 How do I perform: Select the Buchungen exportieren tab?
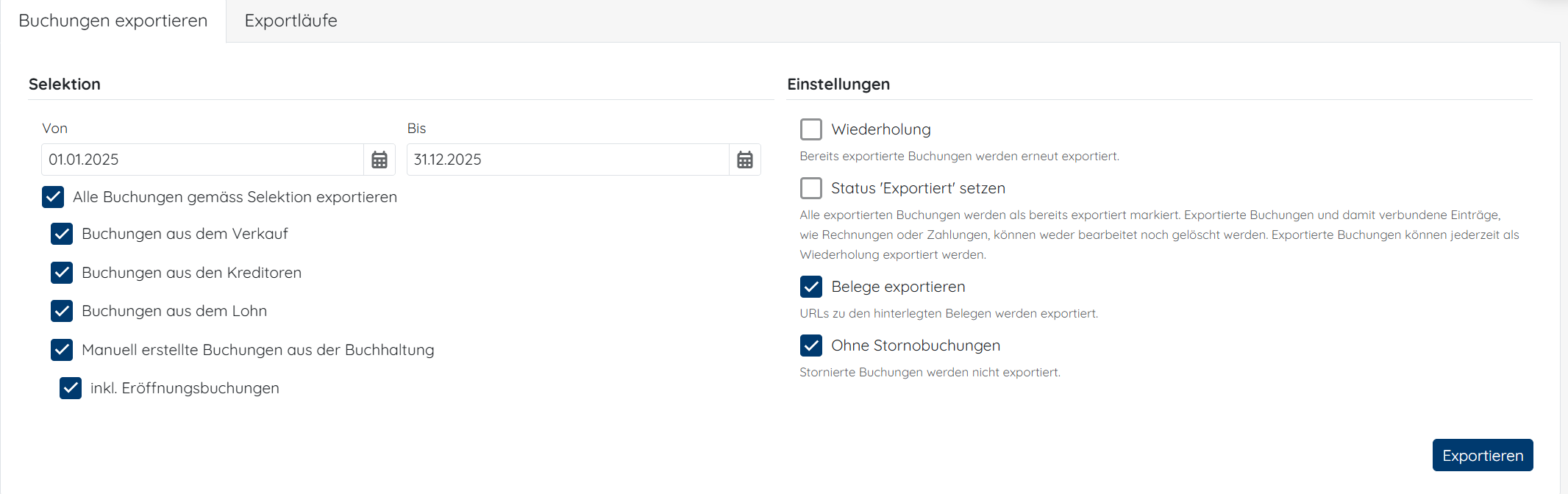point(113,21)
